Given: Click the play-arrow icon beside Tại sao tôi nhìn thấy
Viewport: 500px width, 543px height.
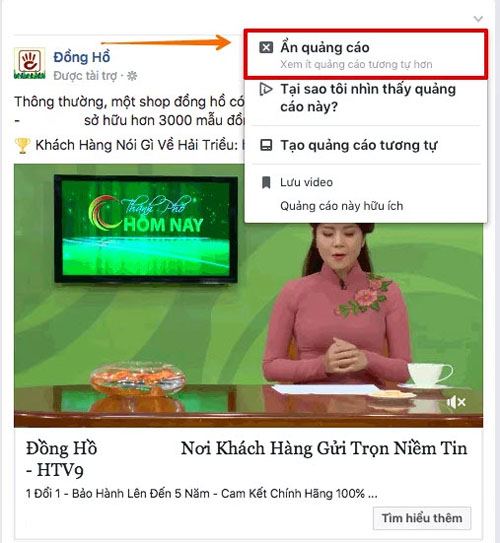Looking at the screenshot, I should click(266, 89).
